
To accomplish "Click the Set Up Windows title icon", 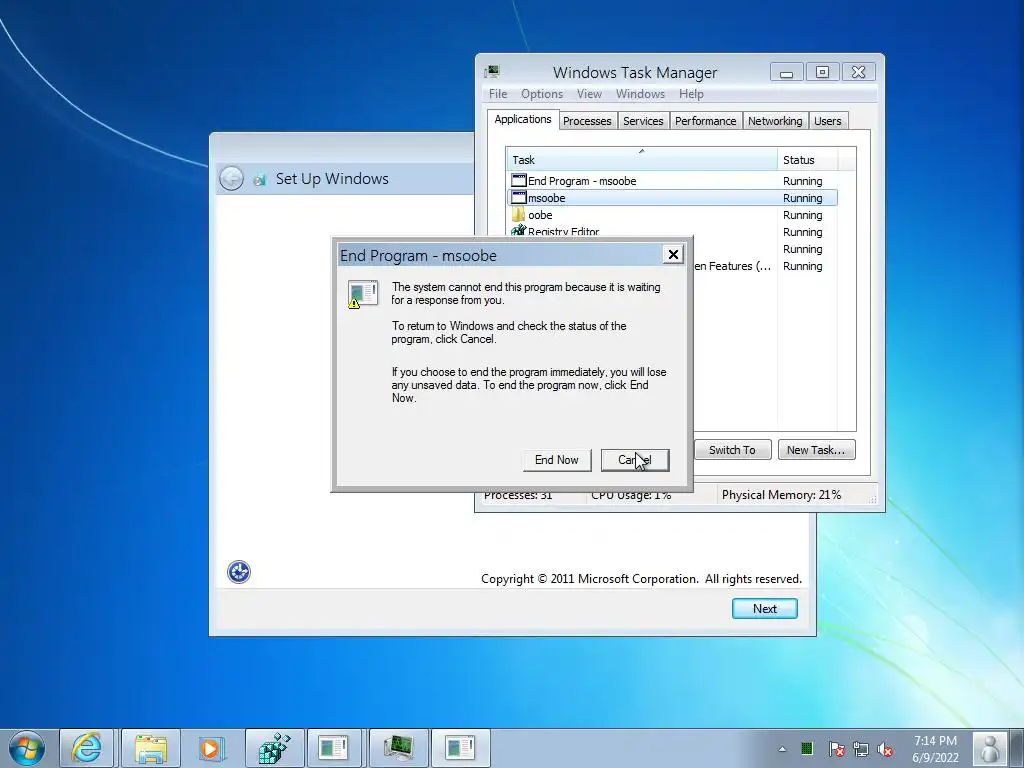I will [260, 179].
